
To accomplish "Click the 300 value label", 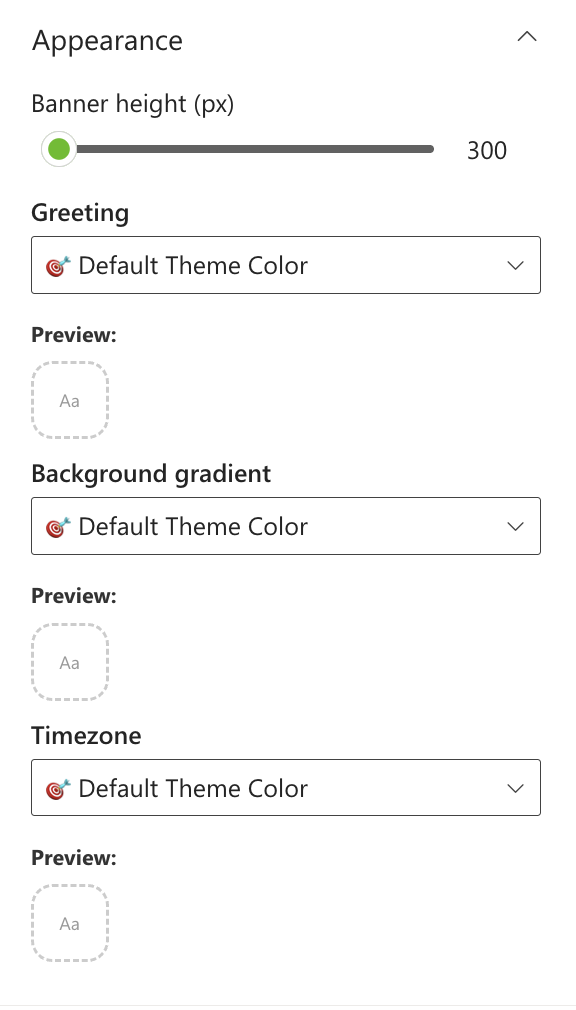I will point(487,150).
